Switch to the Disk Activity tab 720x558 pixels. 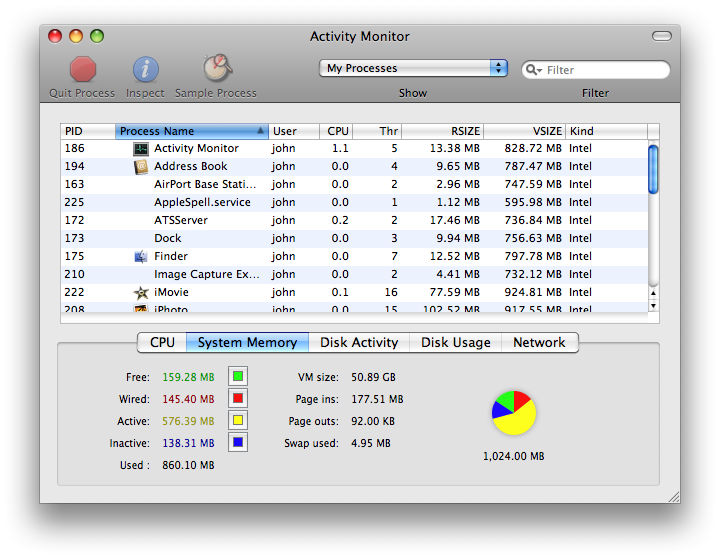coord(359,343)
